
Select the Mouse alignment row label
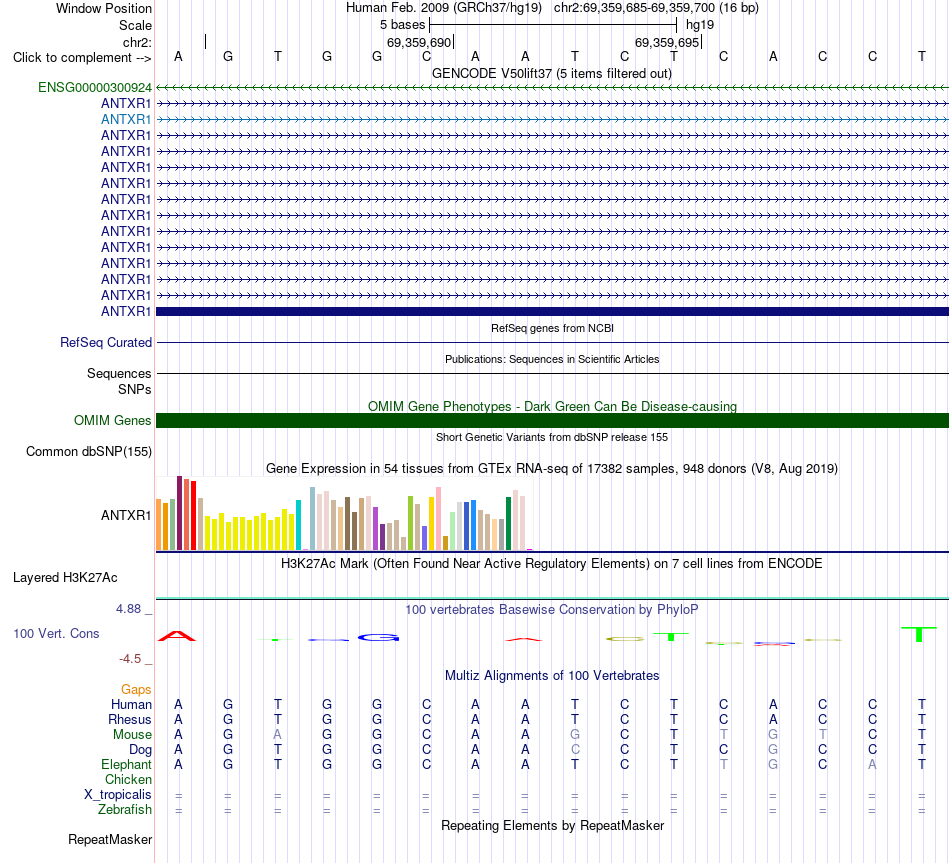click(132, 735)
